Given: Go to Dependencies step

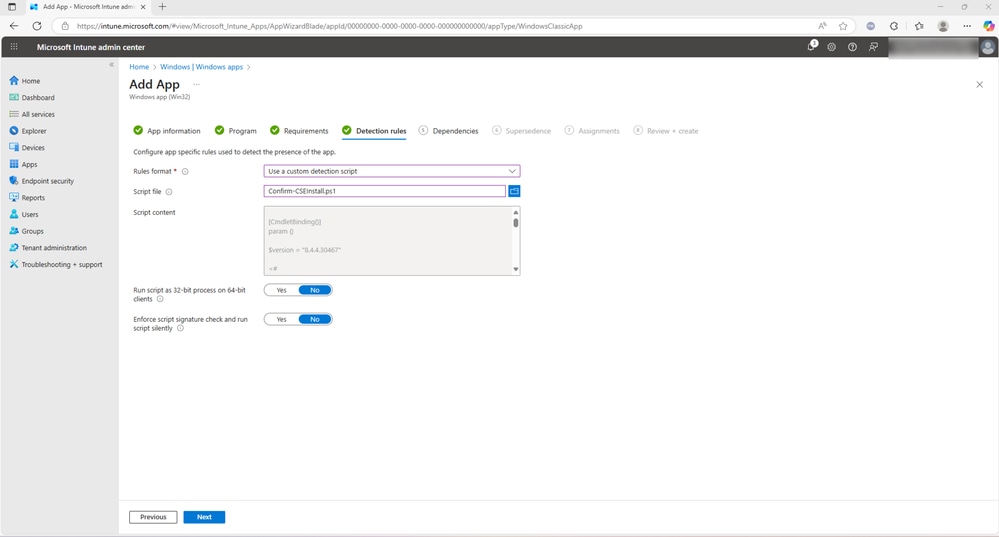Looking at the screenshot, I should (x=449, y=131).
